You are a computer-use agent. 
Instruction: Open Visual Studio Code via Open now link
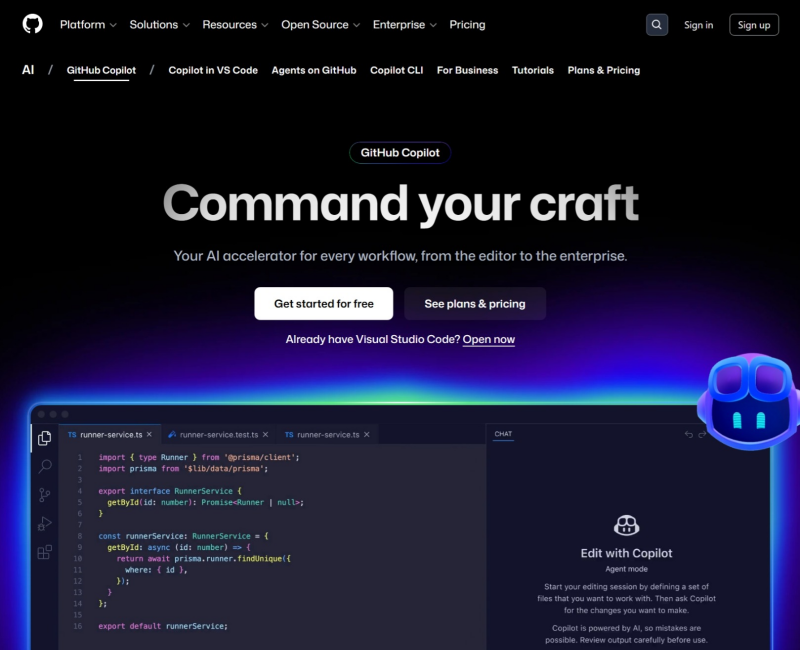click(x=489, y=339)
